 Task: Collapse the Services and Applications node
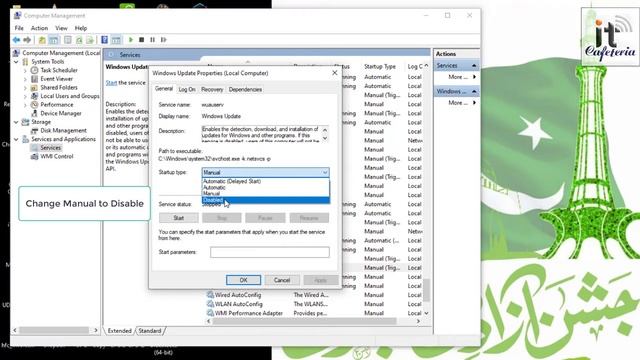(x=16, y=139)
